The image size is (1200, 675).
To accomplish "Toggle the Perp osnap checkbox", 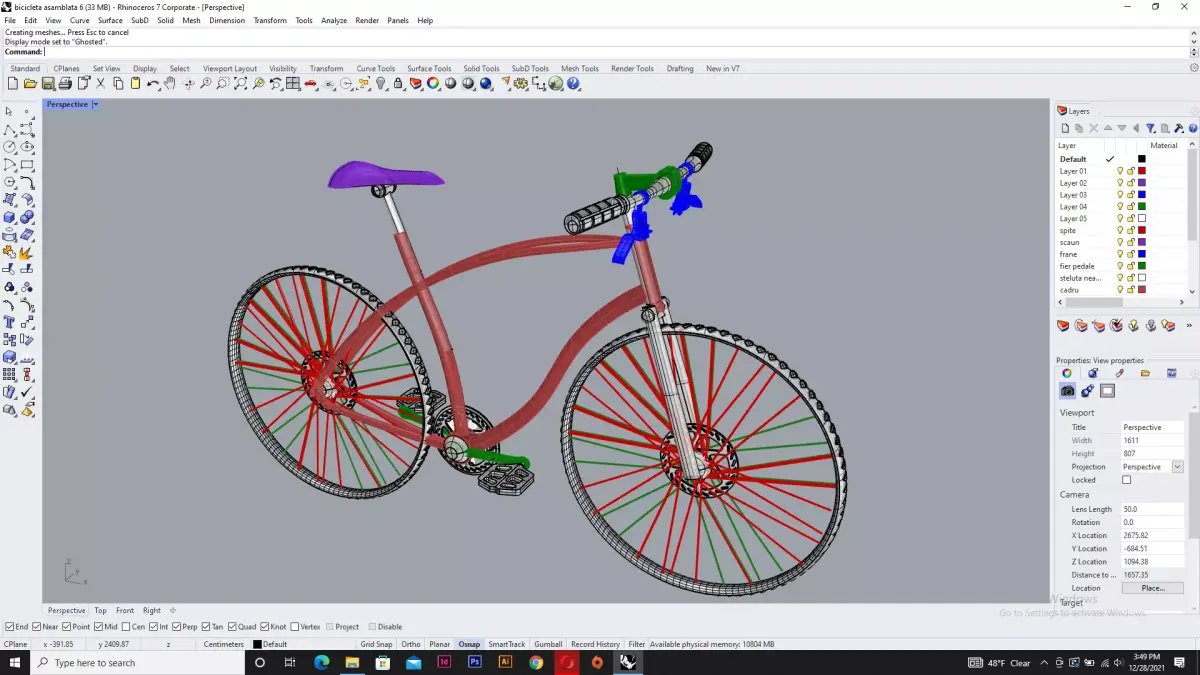I will [x=176, y=627].
